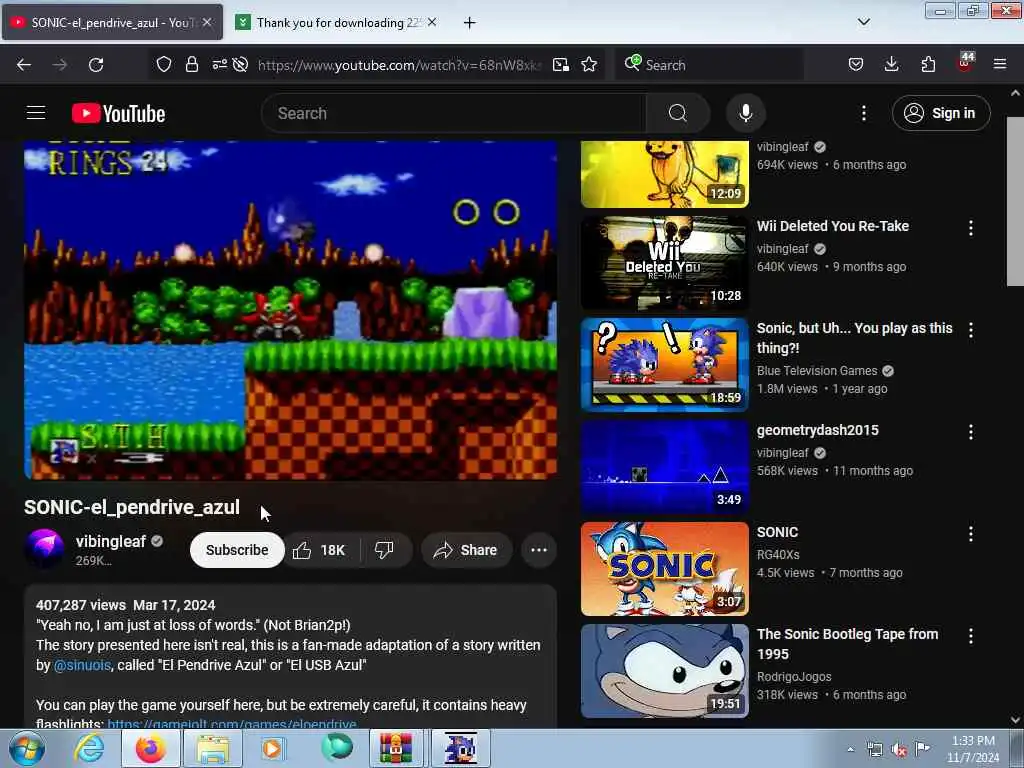Screen dimensions: 1024x768
Task: Click the muted volume tray icon
Action: 899,749
